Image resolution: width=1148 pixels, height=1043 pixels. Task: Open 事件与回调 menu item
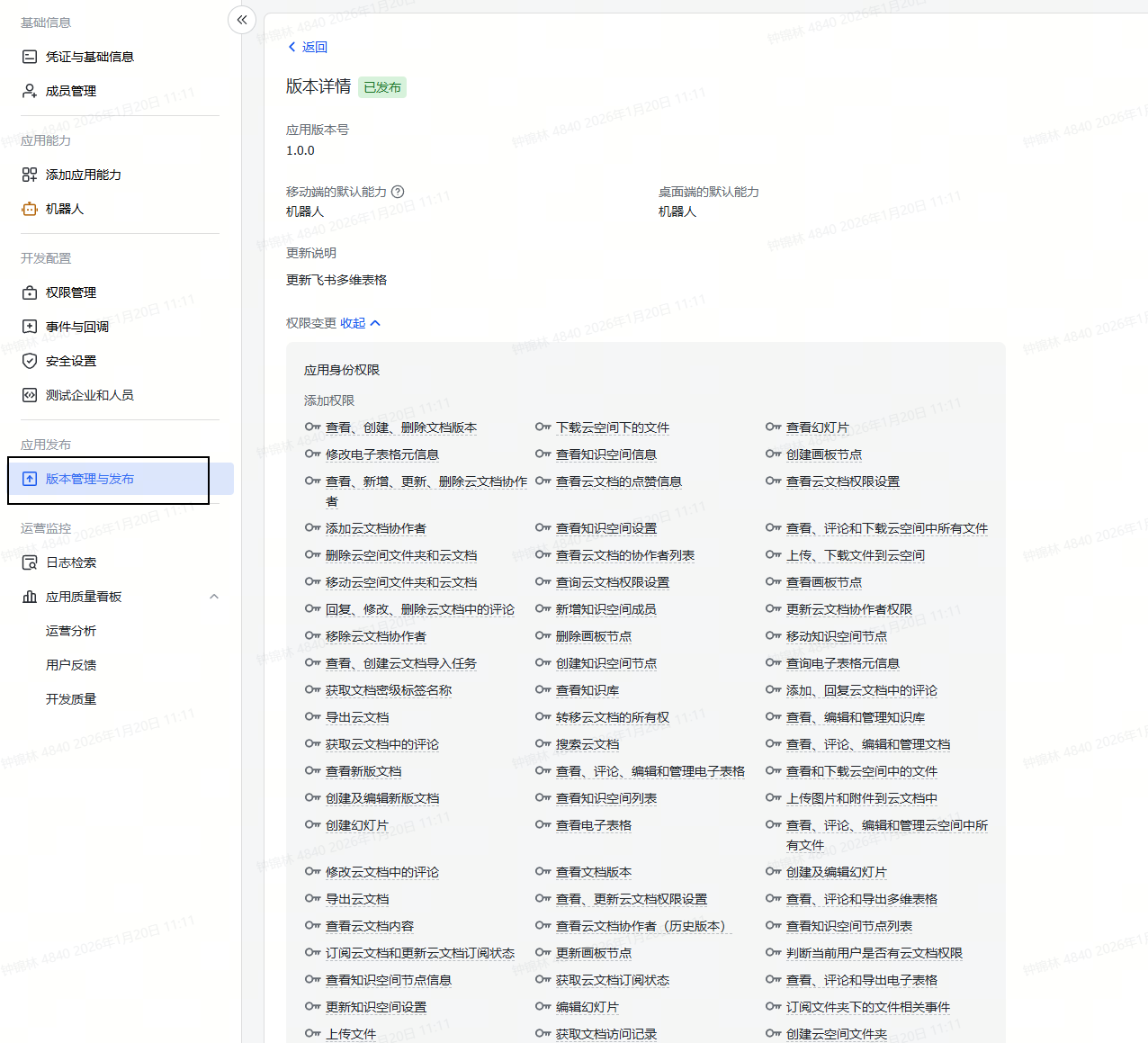pyautogui.click(x=77, y=327)
